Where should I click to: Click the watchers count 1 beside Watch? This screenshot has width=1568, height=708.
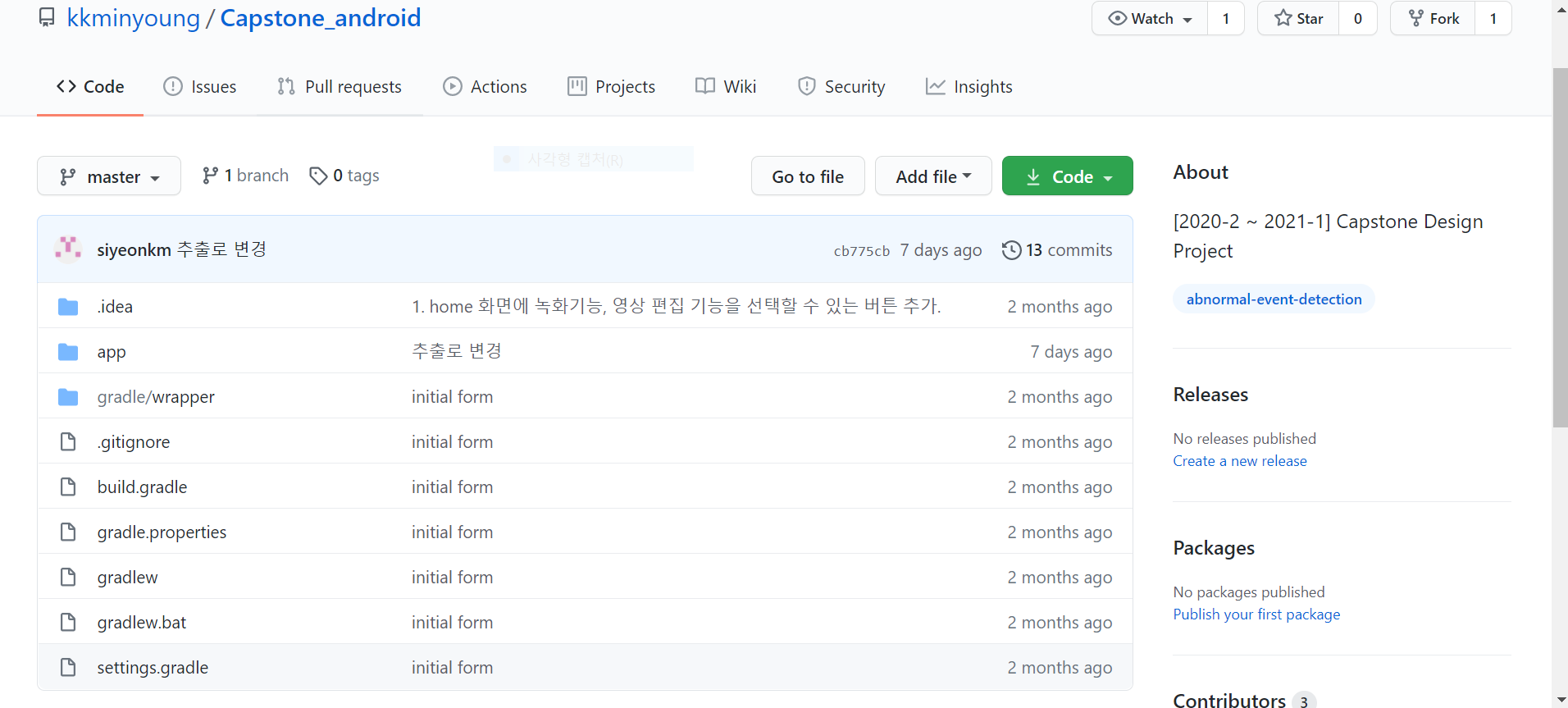pos(1226,18)
